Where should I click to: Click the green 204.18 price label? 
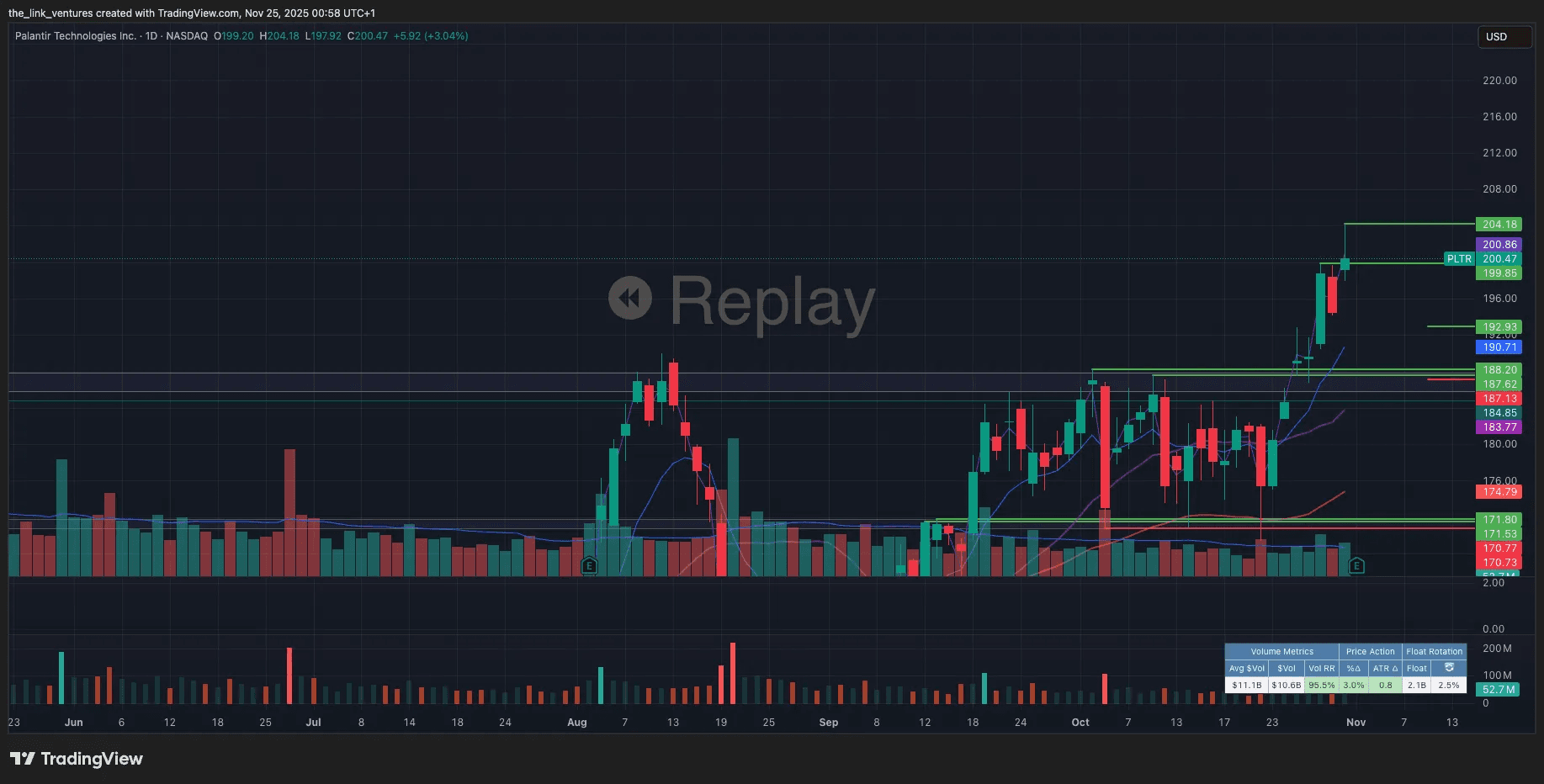[x=1499, y=225]
